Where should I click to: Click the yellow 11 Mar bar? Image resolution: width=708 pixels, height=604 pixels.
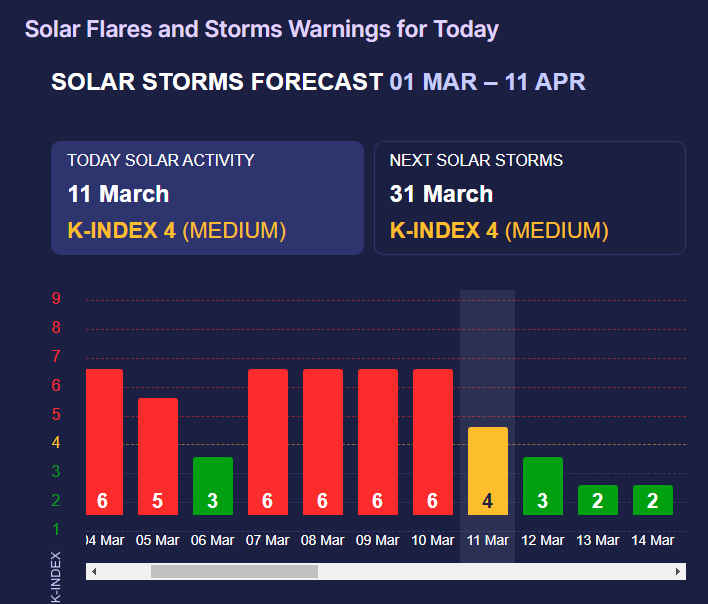(x=488, y=471)
